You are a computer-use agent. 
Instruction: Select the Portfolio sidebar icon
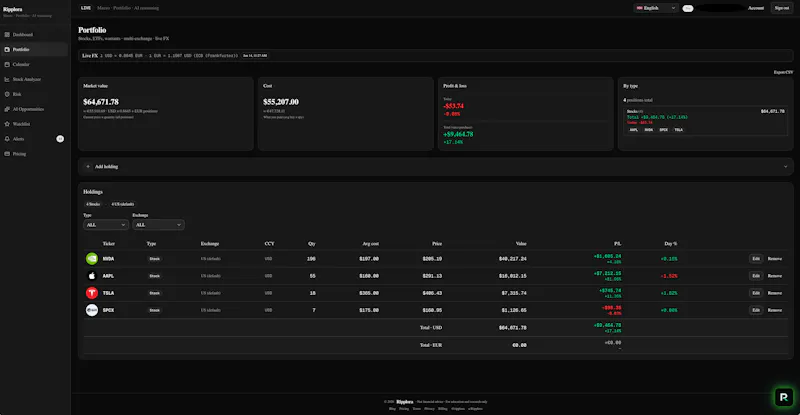tap(7, 50)
